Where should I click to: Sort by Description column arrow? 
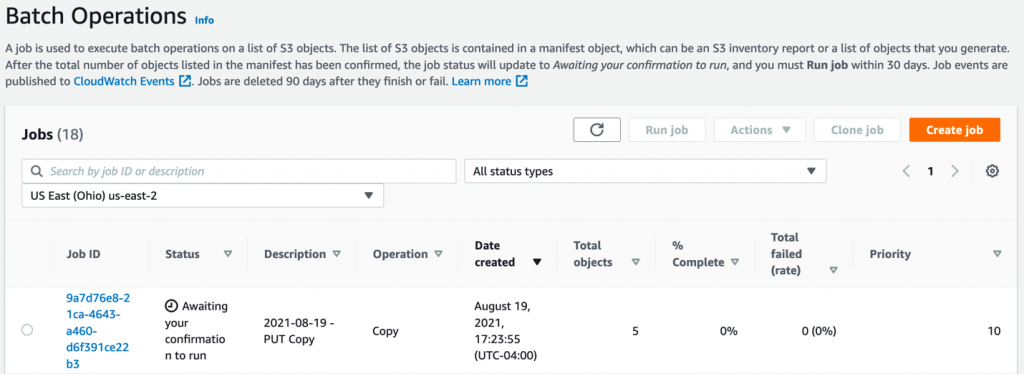[x=336, y=254]
